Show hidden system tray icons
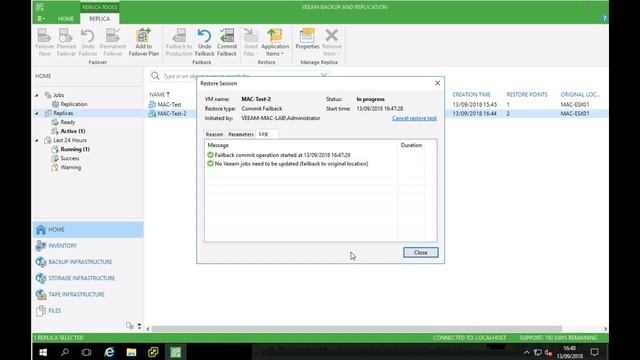Viewport: 640px width, 360px height. coord(527,352)
